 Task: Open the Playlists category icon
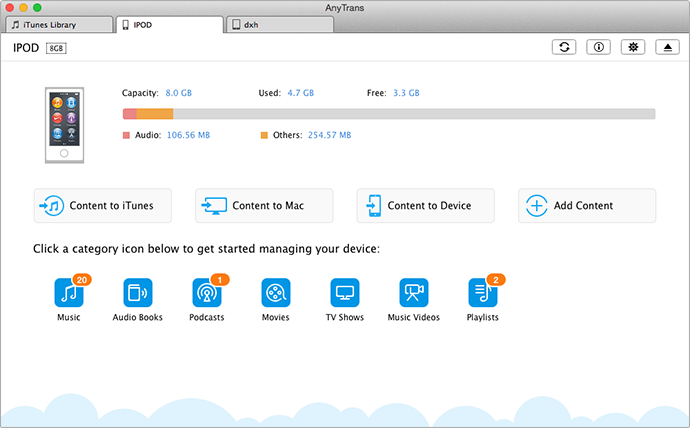[x=483, y=293]
